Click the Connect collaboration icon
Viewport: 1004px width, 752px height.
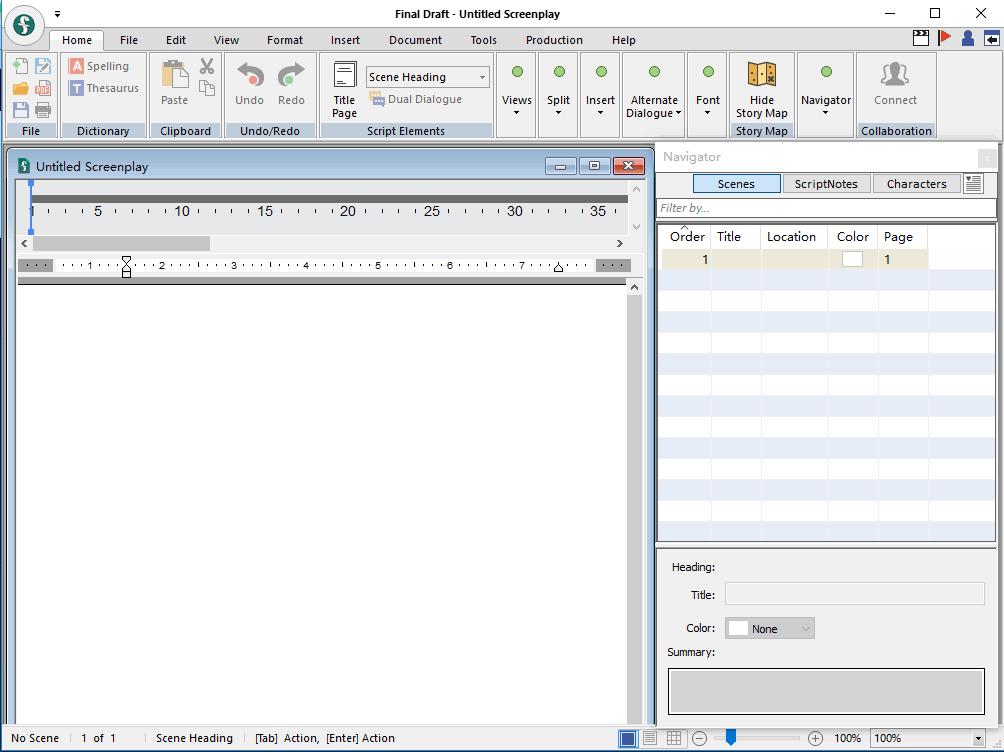(895, 83)
